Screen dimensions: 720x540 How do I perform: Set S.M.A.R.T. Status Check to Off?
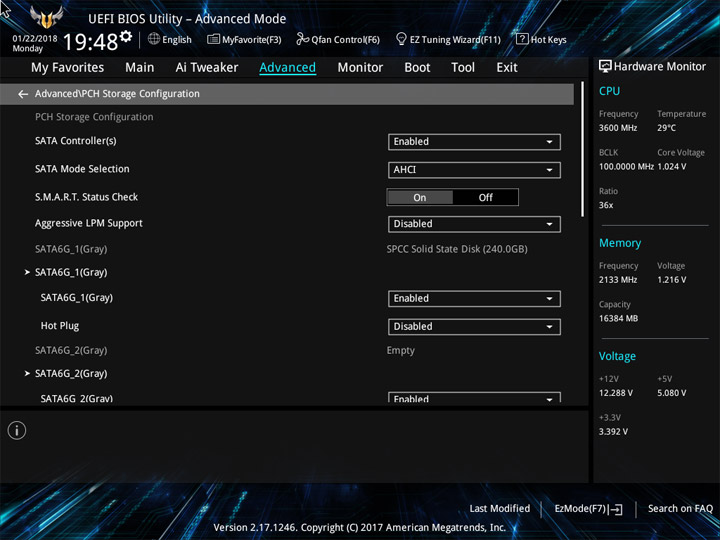click(485, 197)
